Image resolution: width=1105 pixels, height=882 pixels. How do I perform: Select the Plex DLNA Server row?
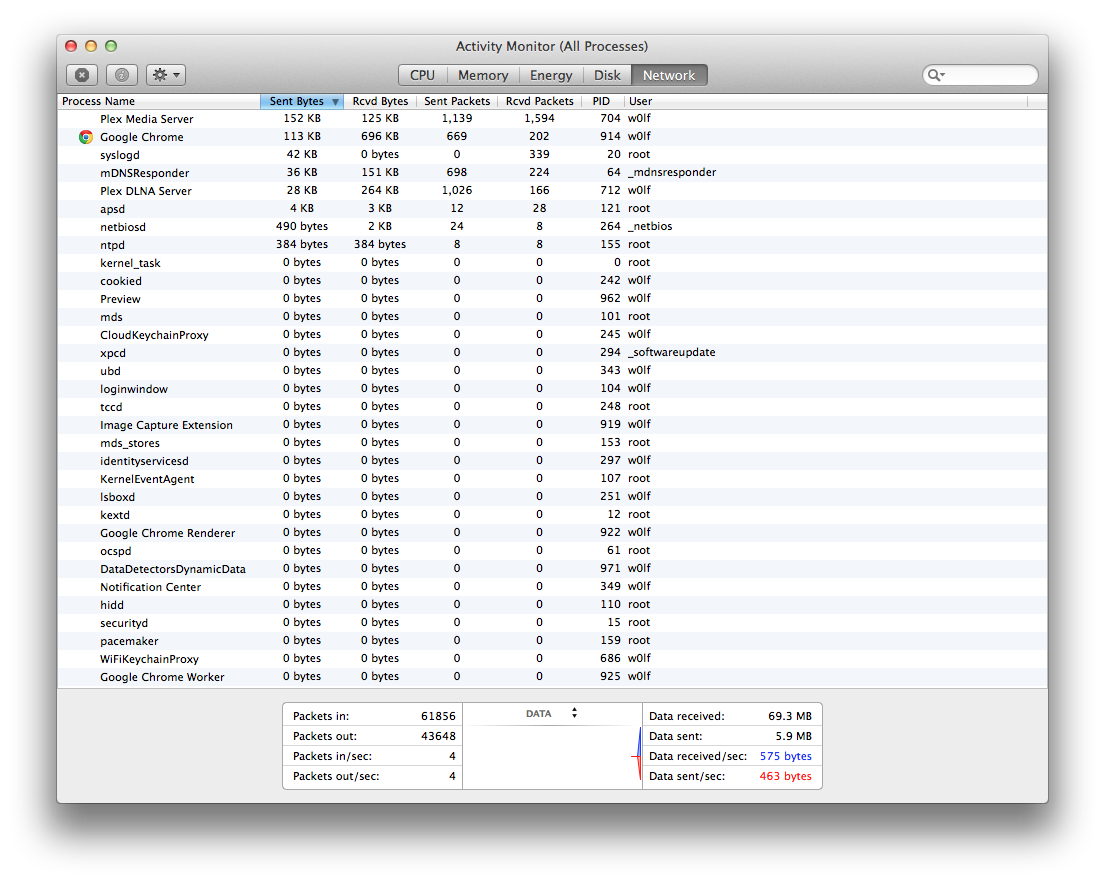coord(552,190)
